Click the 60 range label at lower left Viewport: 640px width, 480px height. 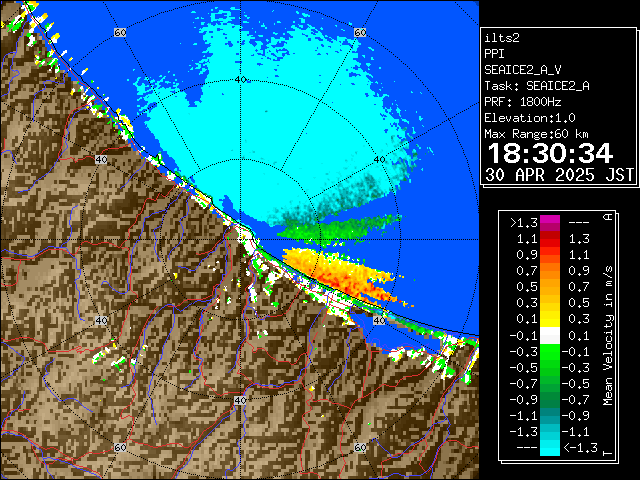click(120, 447)
